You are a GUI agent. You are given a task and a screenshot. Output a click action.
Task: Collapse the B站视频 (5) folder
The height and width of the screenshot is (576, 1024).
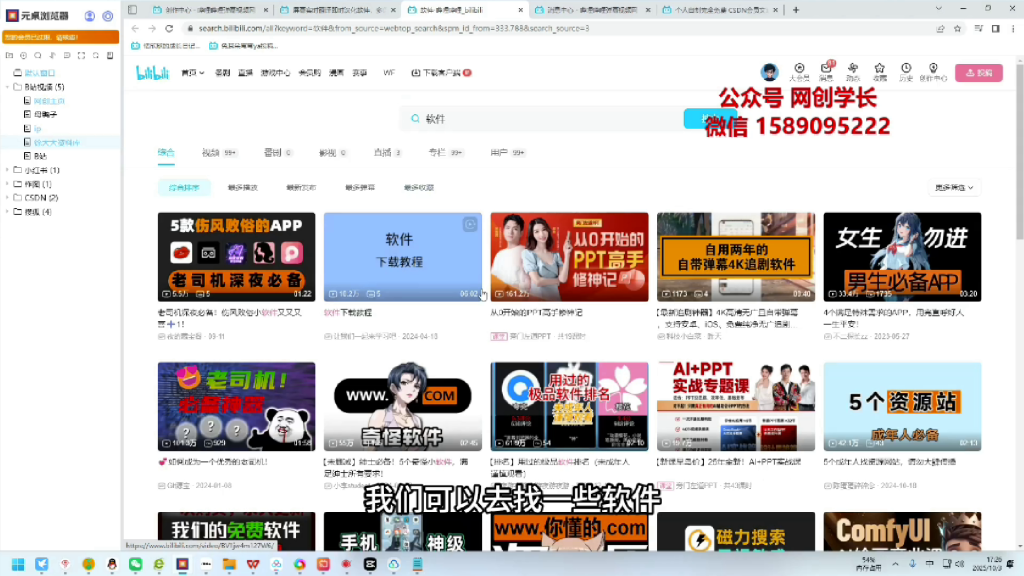[x=7, y=86]
